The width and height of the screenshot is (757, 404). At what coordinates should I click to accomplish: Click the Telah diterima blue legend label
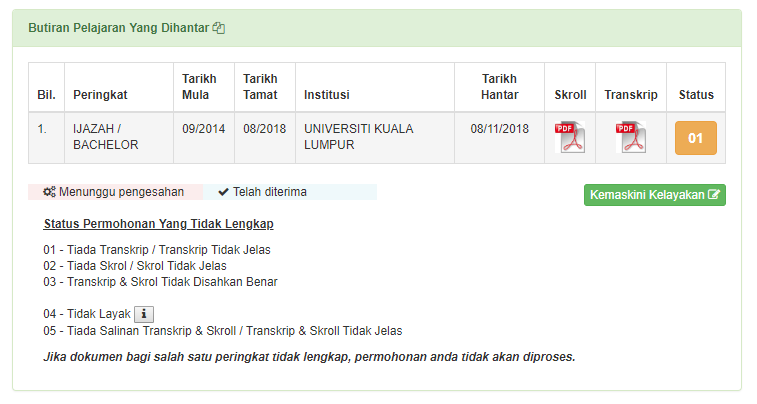(270, 192)
